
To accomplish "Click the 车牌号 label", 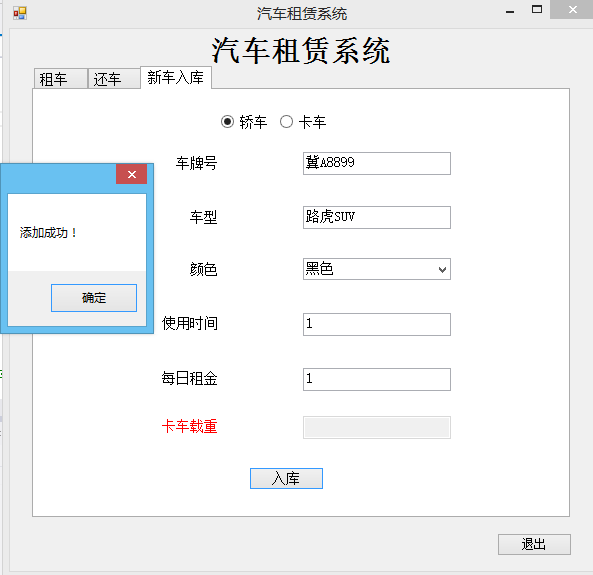I will (196, 163).
